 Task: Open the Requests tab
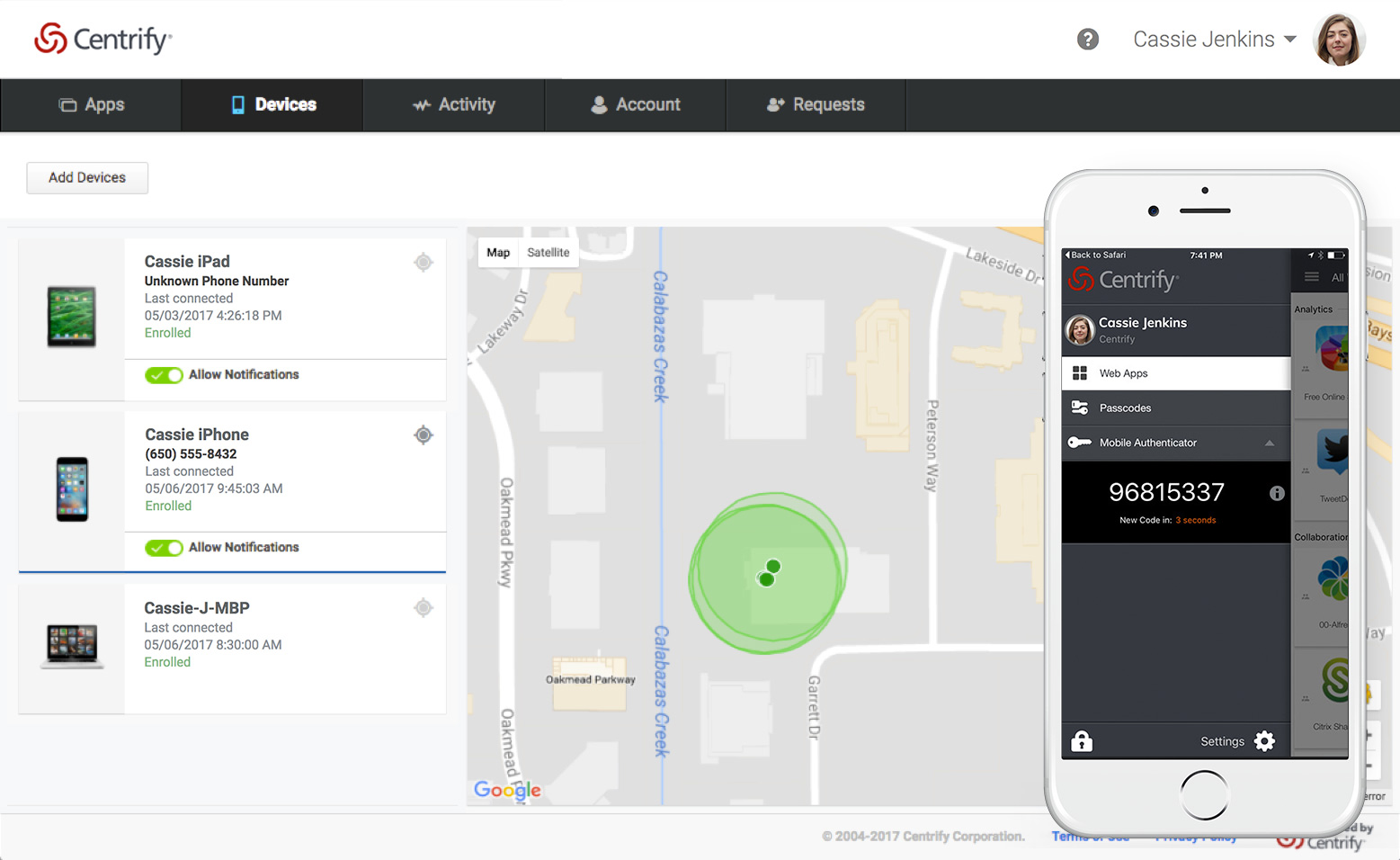[816, 104]
